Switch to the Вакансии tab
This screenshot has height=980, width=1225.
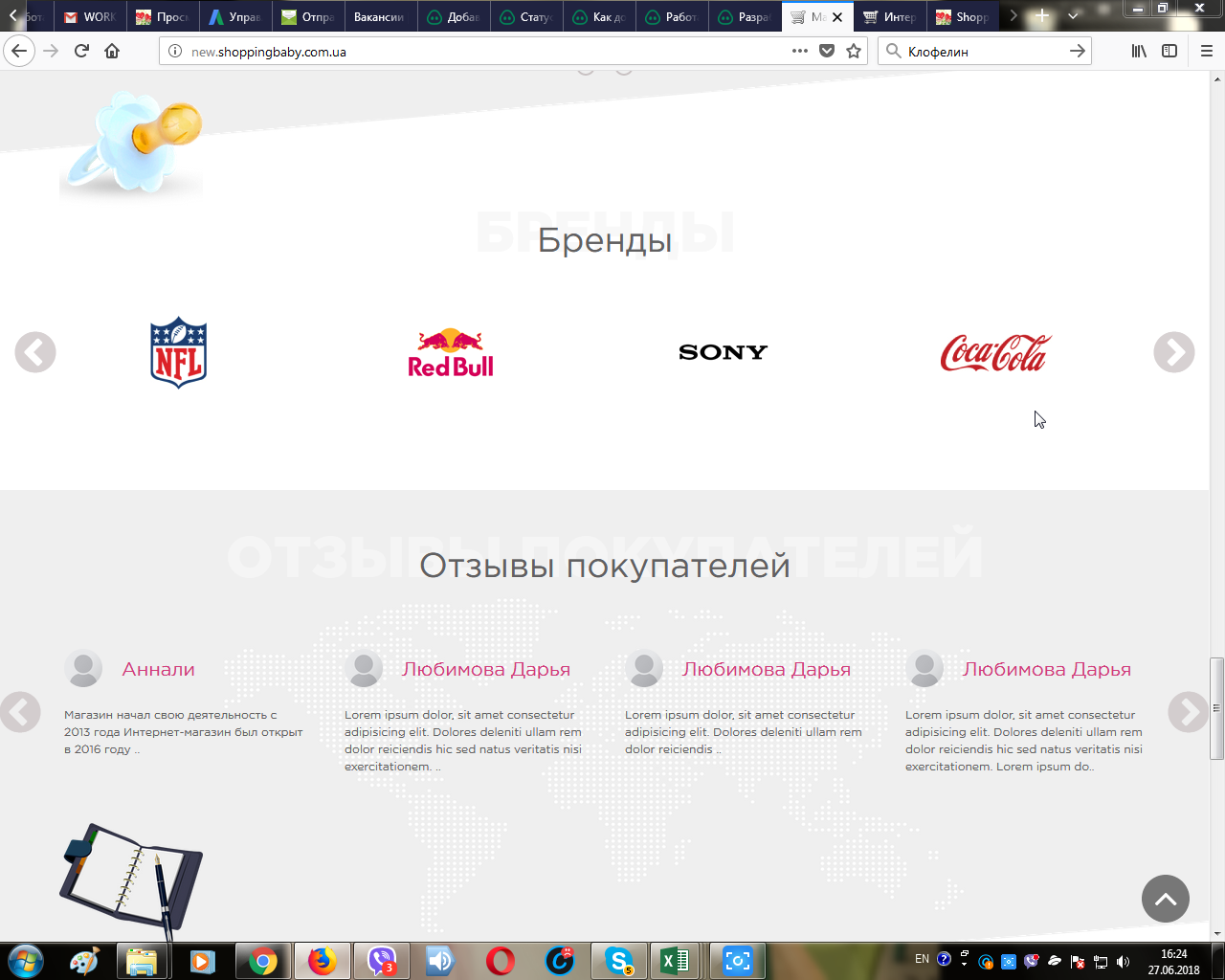point(380,16)
